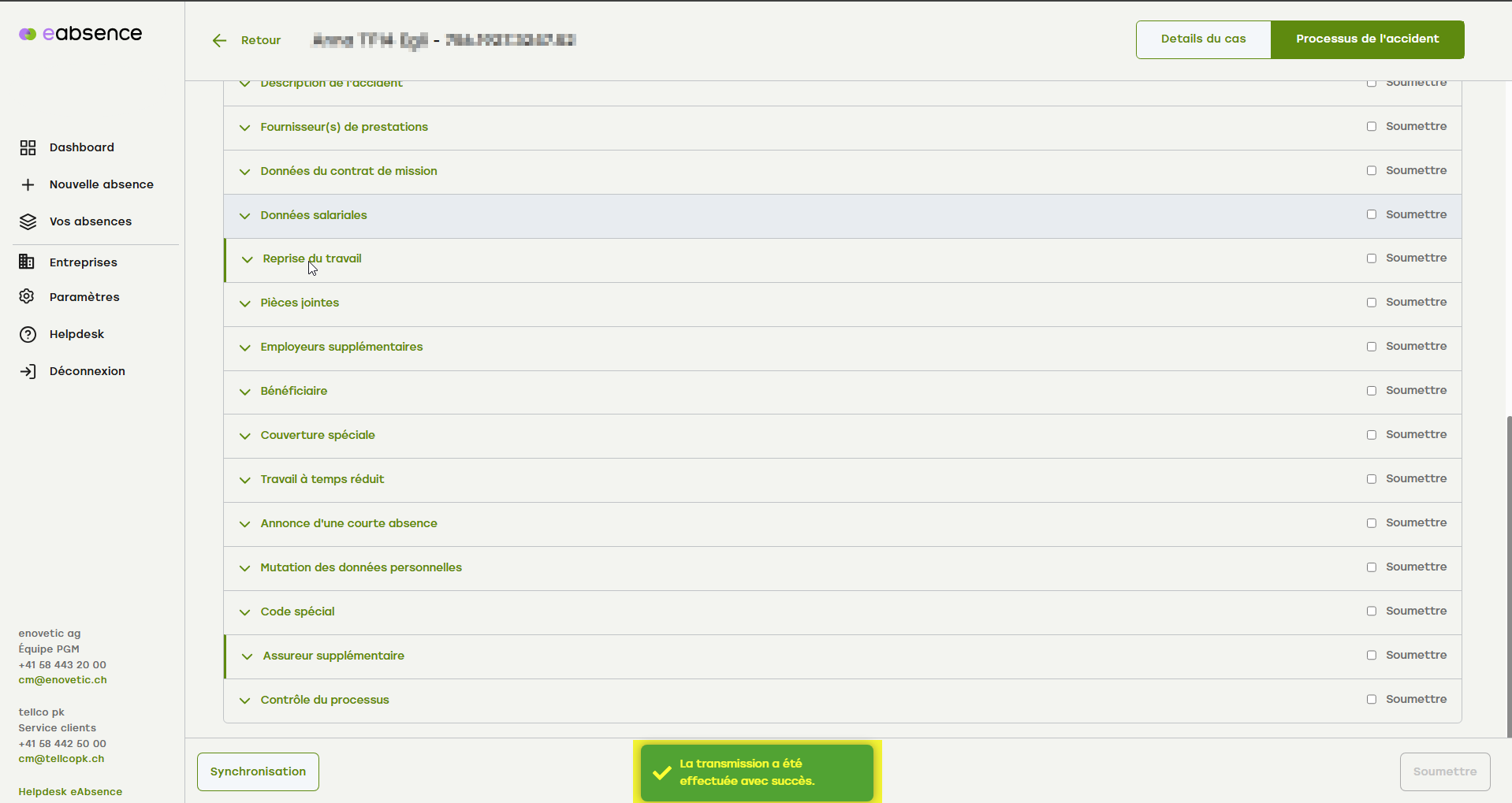This screenshot has width=1512, height=803.
Task: Switch to the Details du cas tab
Action: (1203, 39)
